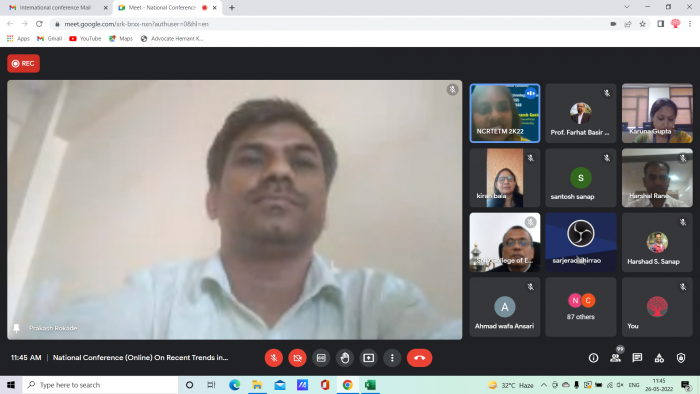The image size is (700, 394).
Task: Raise hand in the meeting
Action: (x=345, y=358)
